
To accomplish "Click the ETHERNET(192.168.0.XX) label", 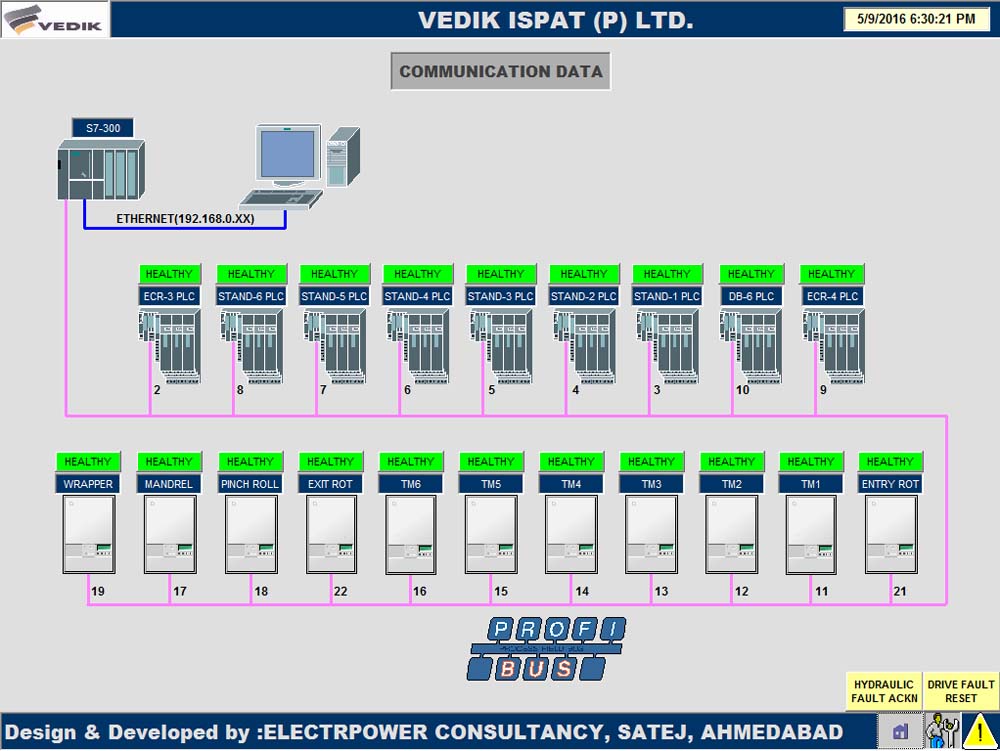I will click(x=185, y=219).
